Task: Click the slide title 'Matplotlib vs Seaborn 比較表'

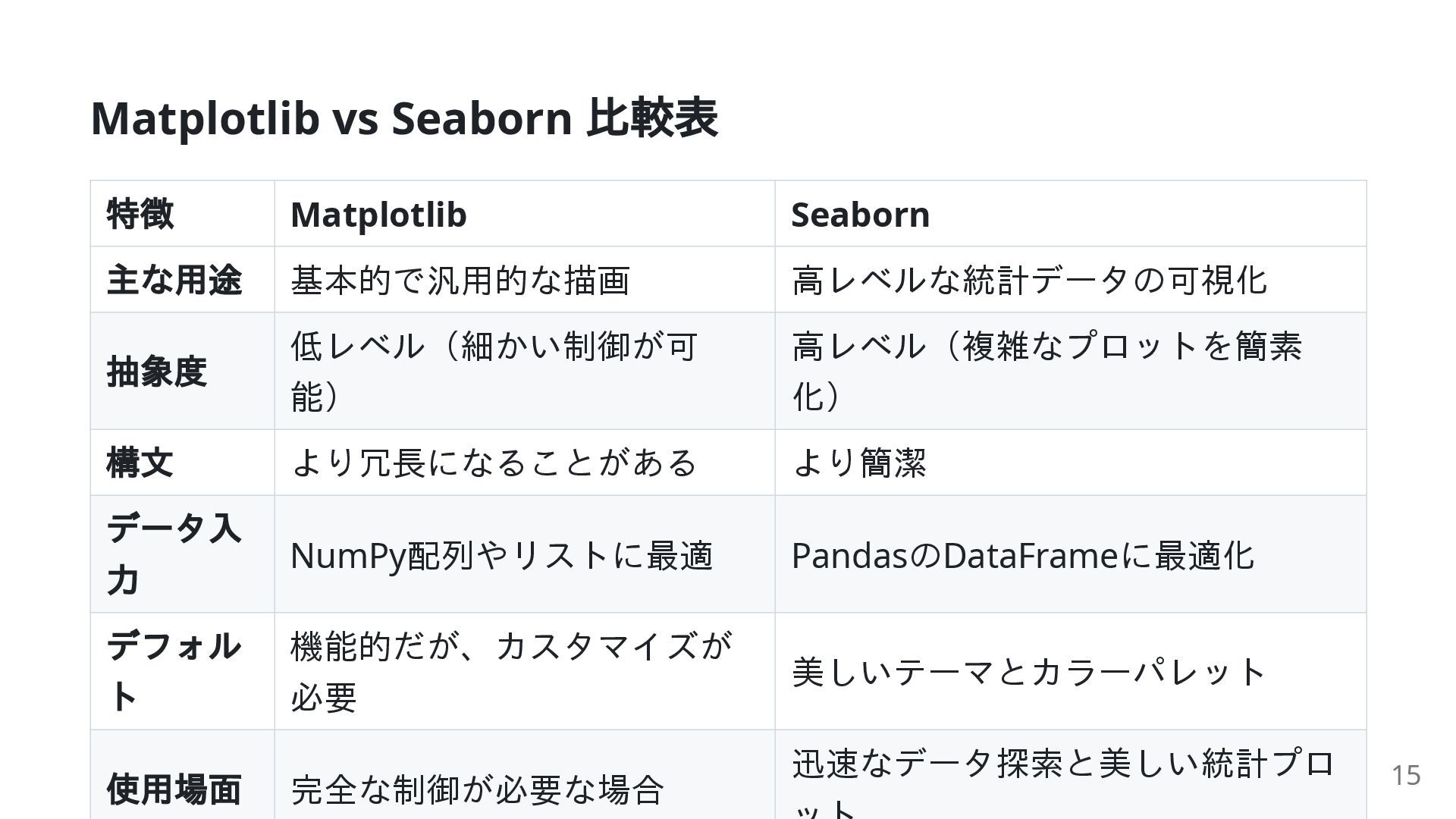Action: pyautogui.click(x=403, y=118)
